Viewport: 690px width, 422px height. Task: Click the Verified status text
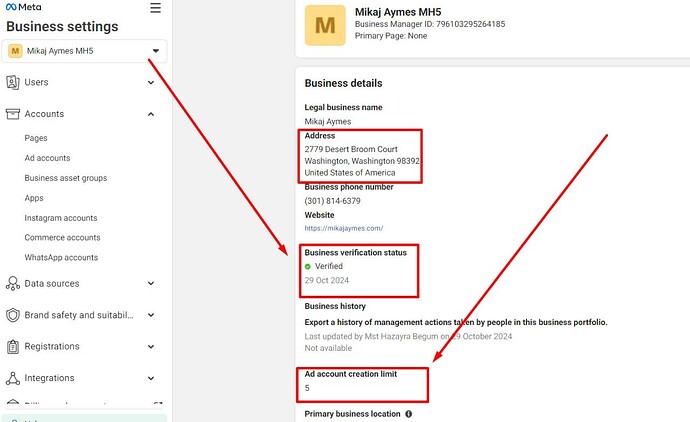coord(329,266)
